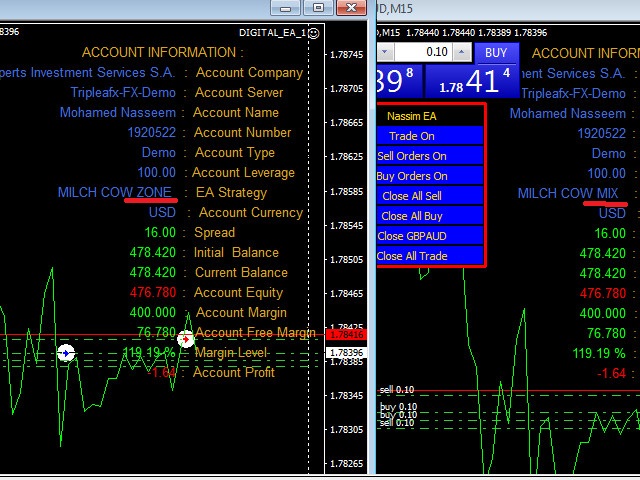Image resolution: width=640 pixels, height=480 pixels.
Task: Click Current Balance label
Action: click(241, 273)
